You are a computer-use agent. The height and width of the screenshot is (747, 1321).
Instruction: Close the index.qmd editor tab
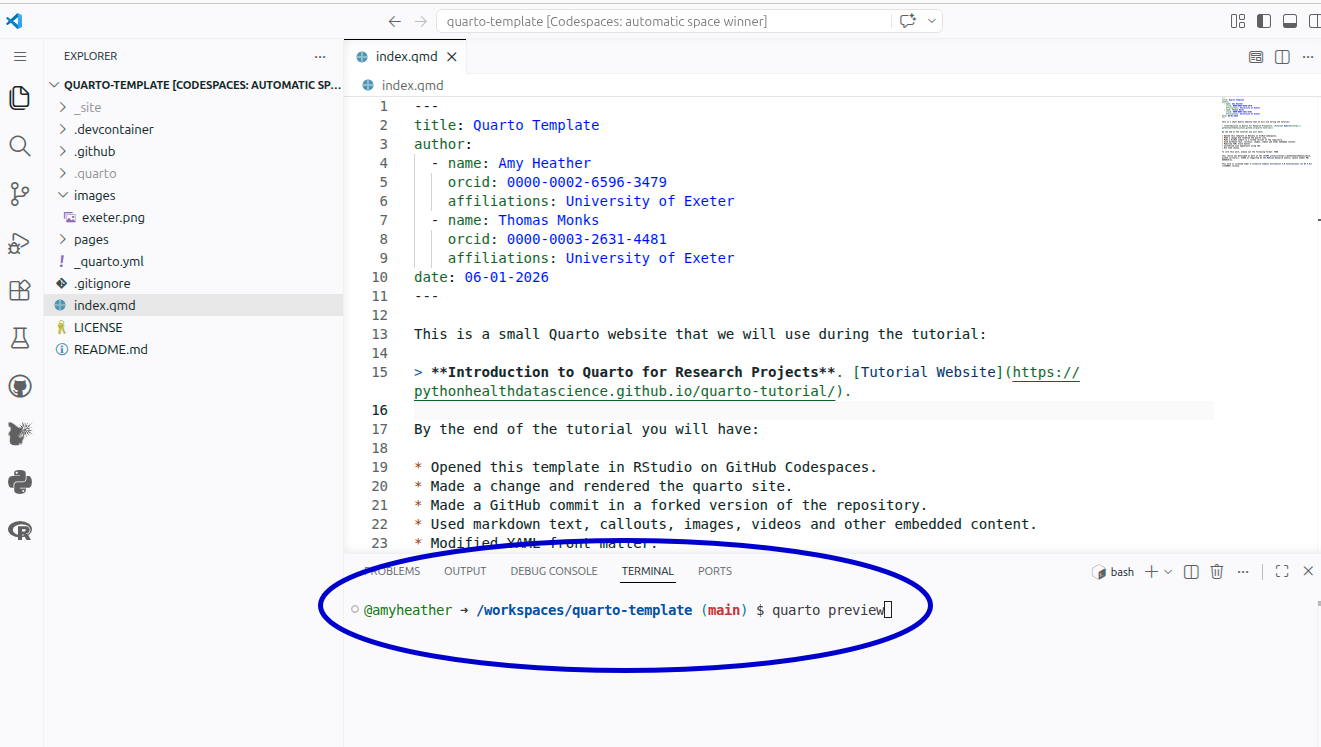point(452,57)
